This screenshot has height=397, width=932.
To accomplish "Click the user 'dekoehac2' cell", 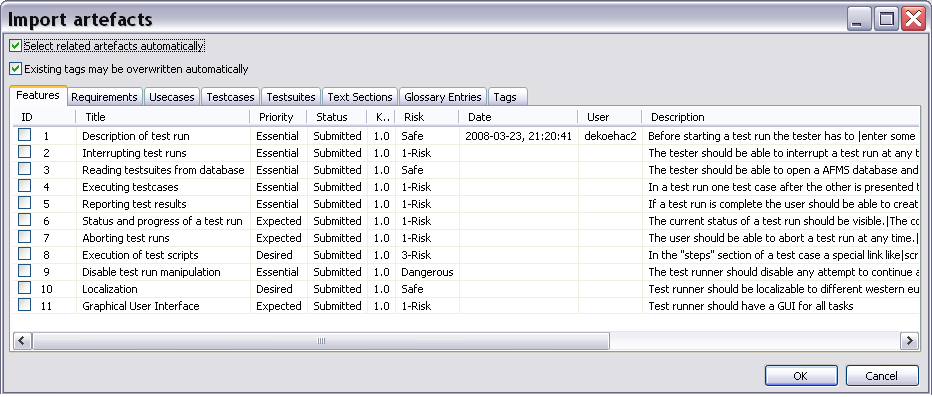I will tap(610, 136).
